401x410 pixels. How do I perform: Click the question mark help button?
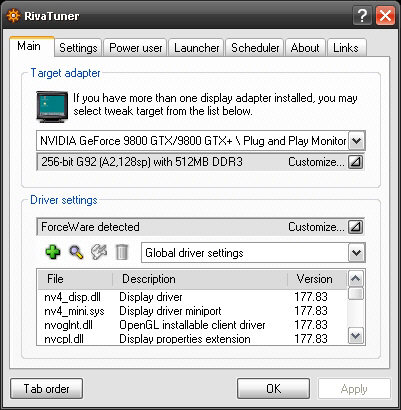coord(362,15)
